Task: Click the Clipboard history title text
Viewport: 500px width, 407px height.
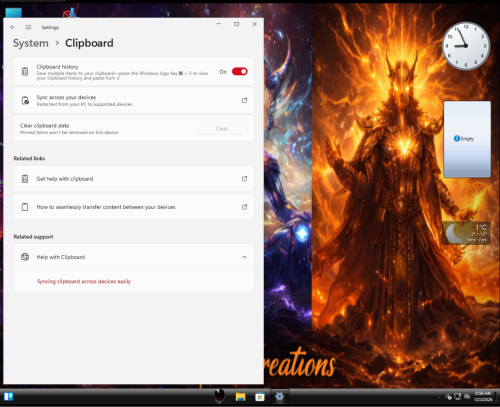Action: [x=57, y=67]
